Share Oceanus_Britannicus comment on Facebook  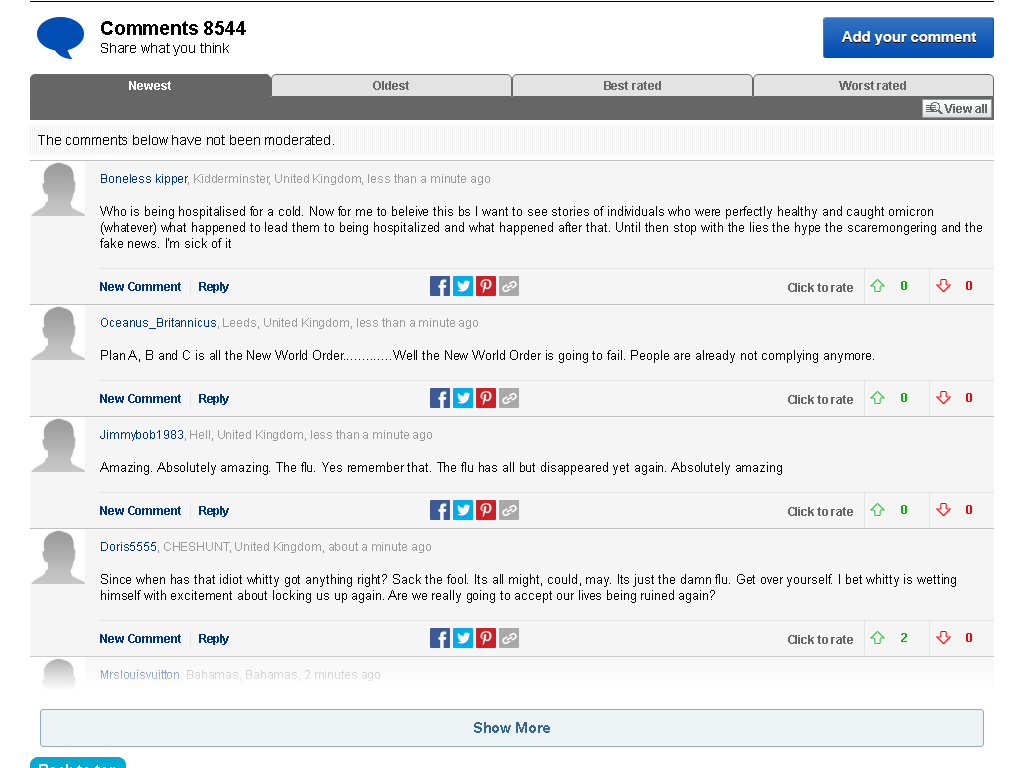440,398
